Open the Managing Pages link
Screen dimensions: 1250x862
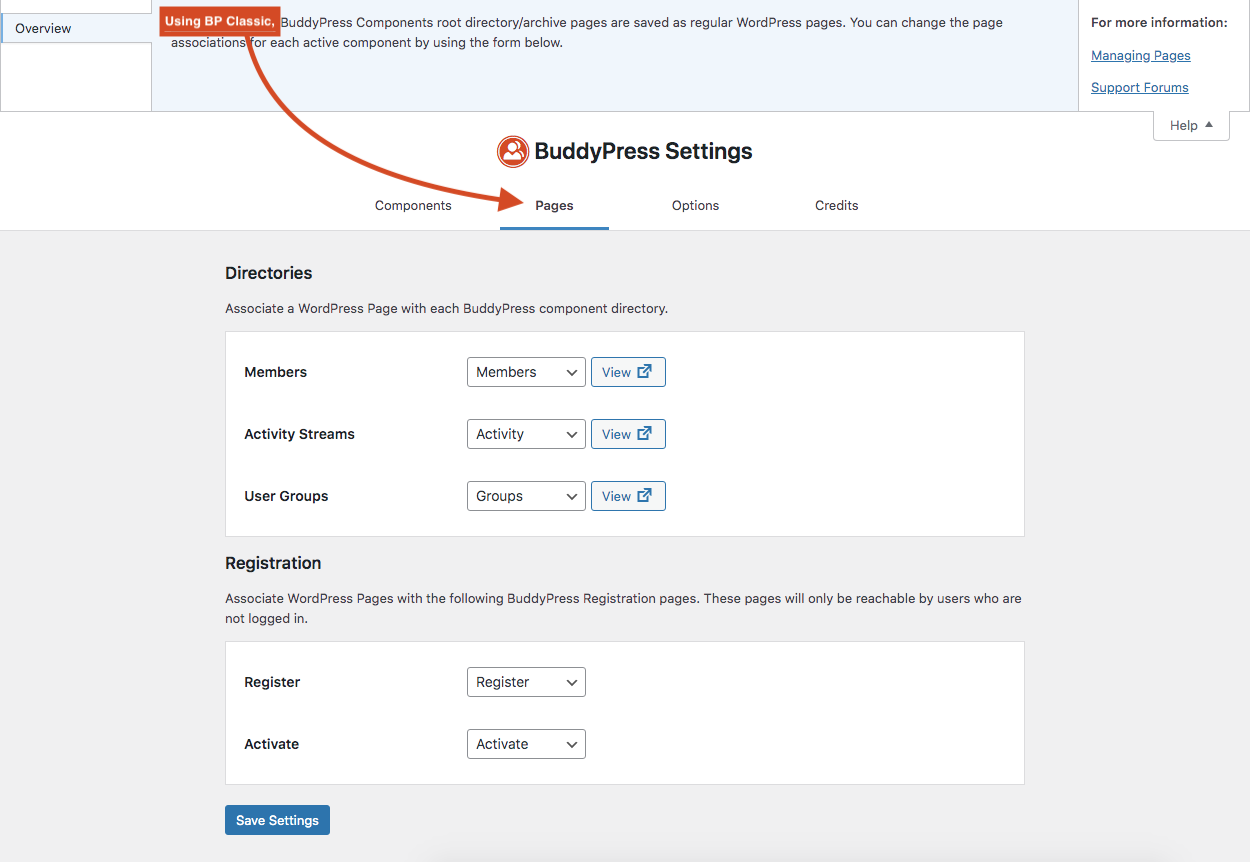pos(1140,56)
